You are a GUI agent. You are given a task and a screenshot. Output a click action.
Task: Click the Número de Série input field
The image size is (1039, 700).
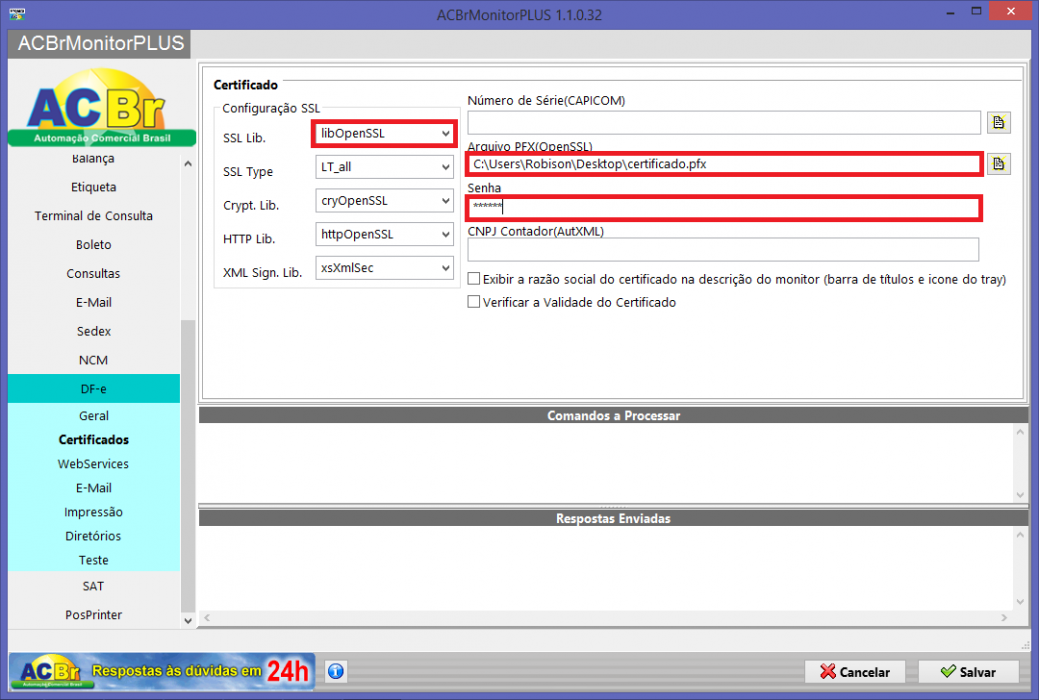coord(724,123)
